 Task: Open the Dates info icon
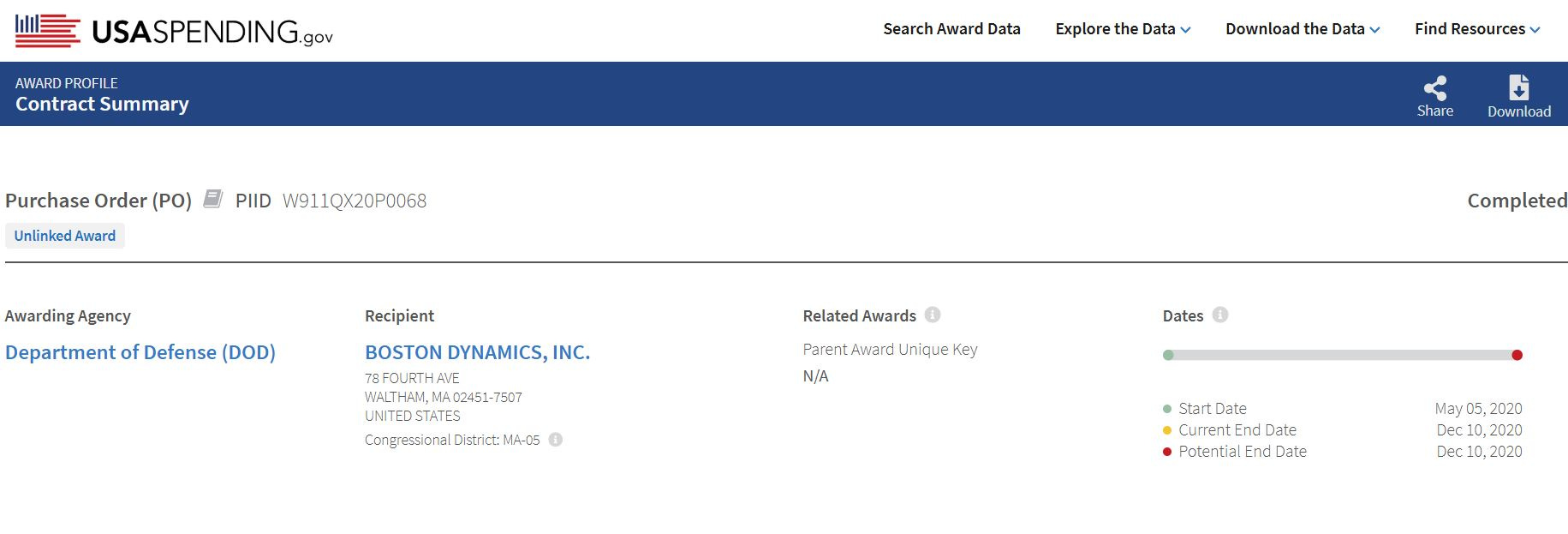pos(1220,315)
